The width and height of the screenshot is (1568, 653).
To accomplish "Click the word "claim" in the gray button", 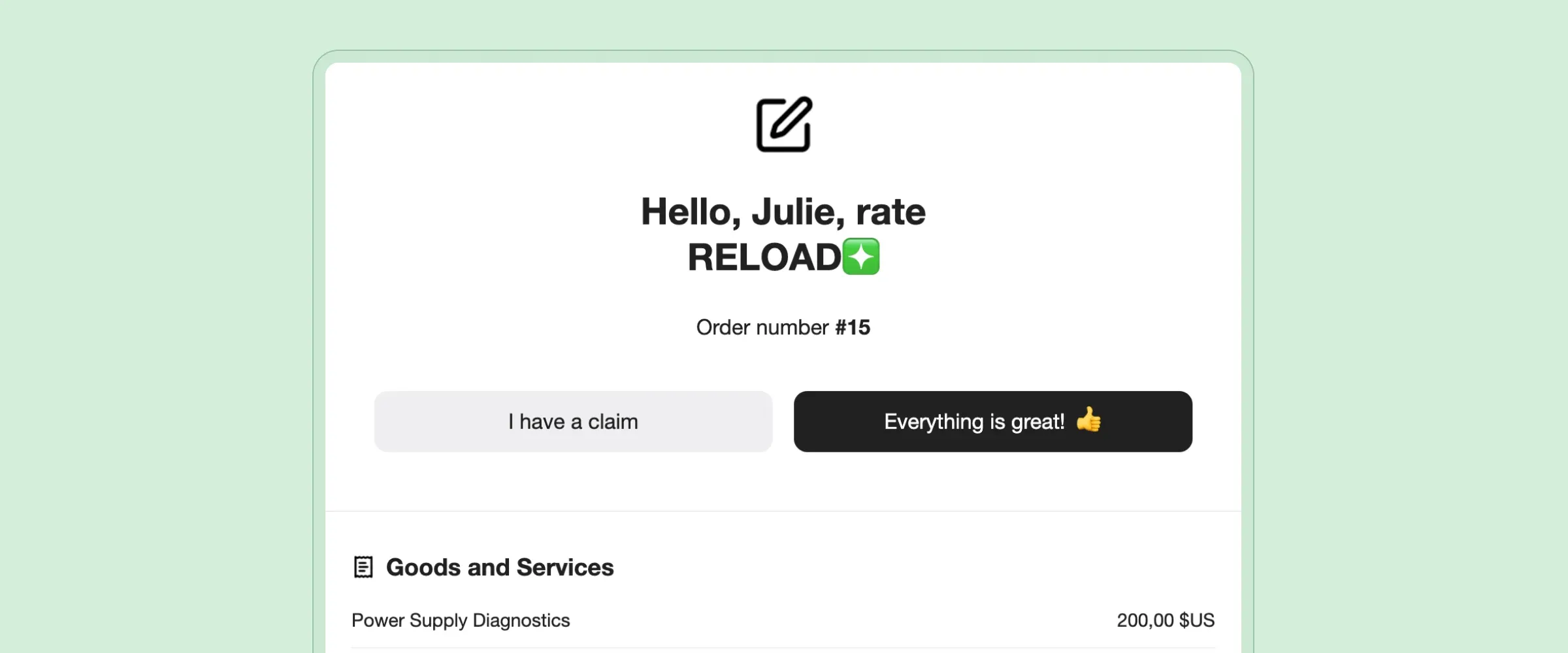I will click(x=613, y=422).
